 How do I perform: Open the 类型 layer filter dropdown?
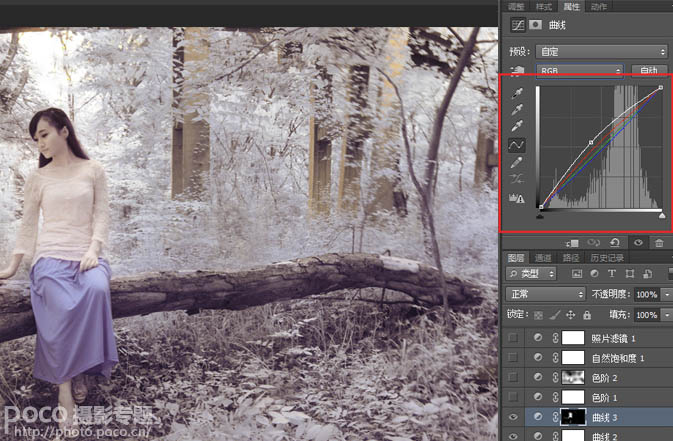point(531,274)
